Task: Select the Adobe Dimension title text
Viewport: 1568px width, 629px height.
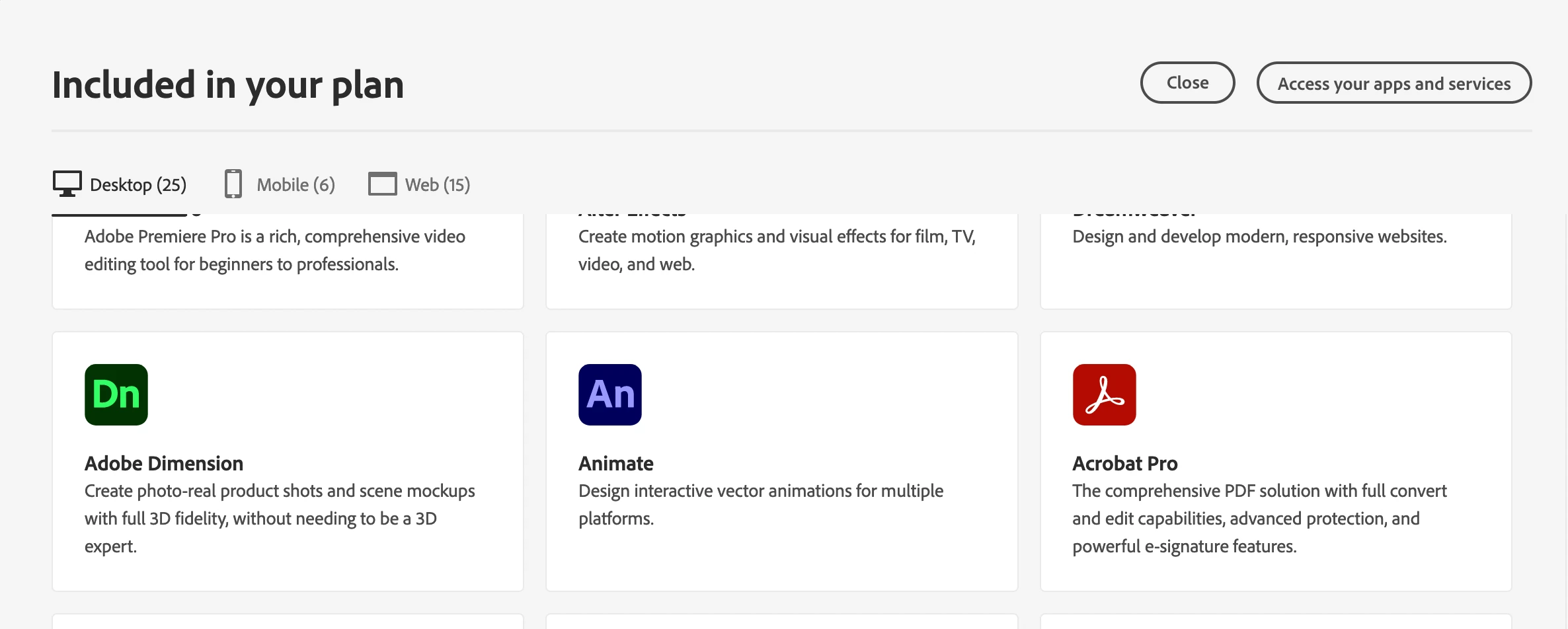Action: tap(164, 463)
